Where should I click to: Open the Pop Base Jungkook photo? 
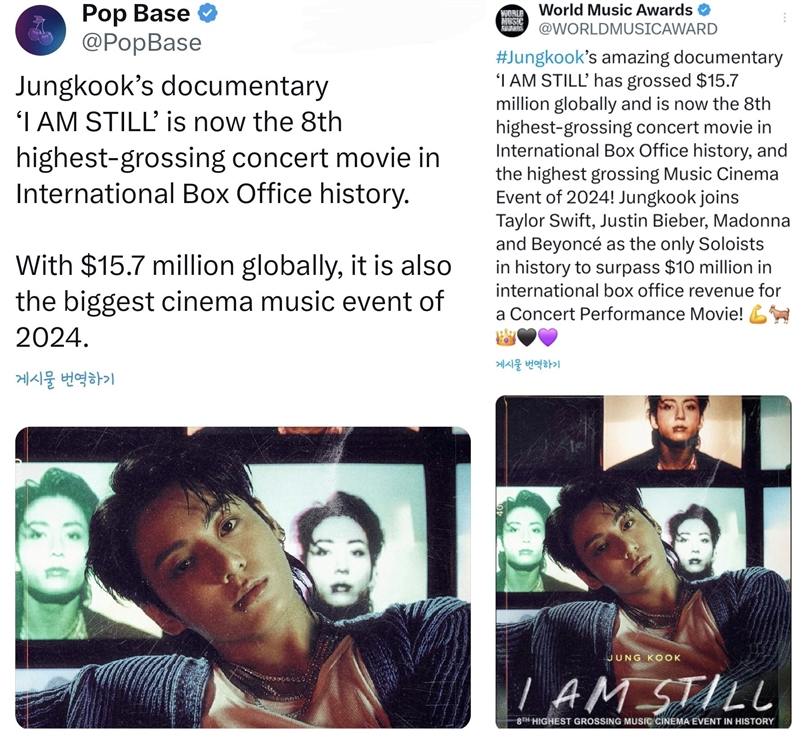(x=243, y=577)
